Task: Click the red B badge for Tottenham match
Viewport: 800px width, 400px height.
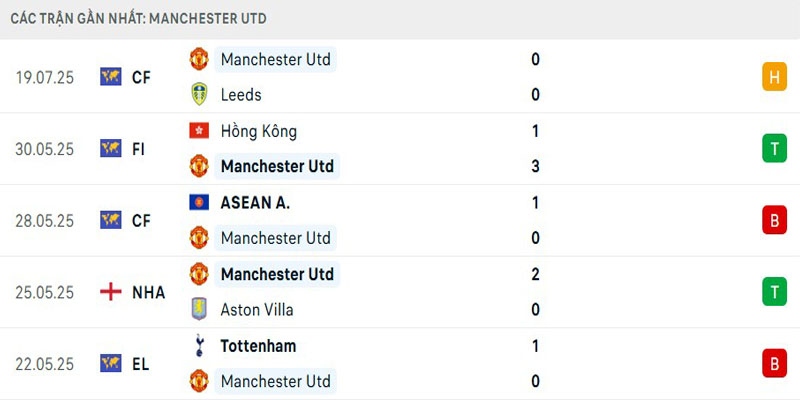Action: [774, 364]
